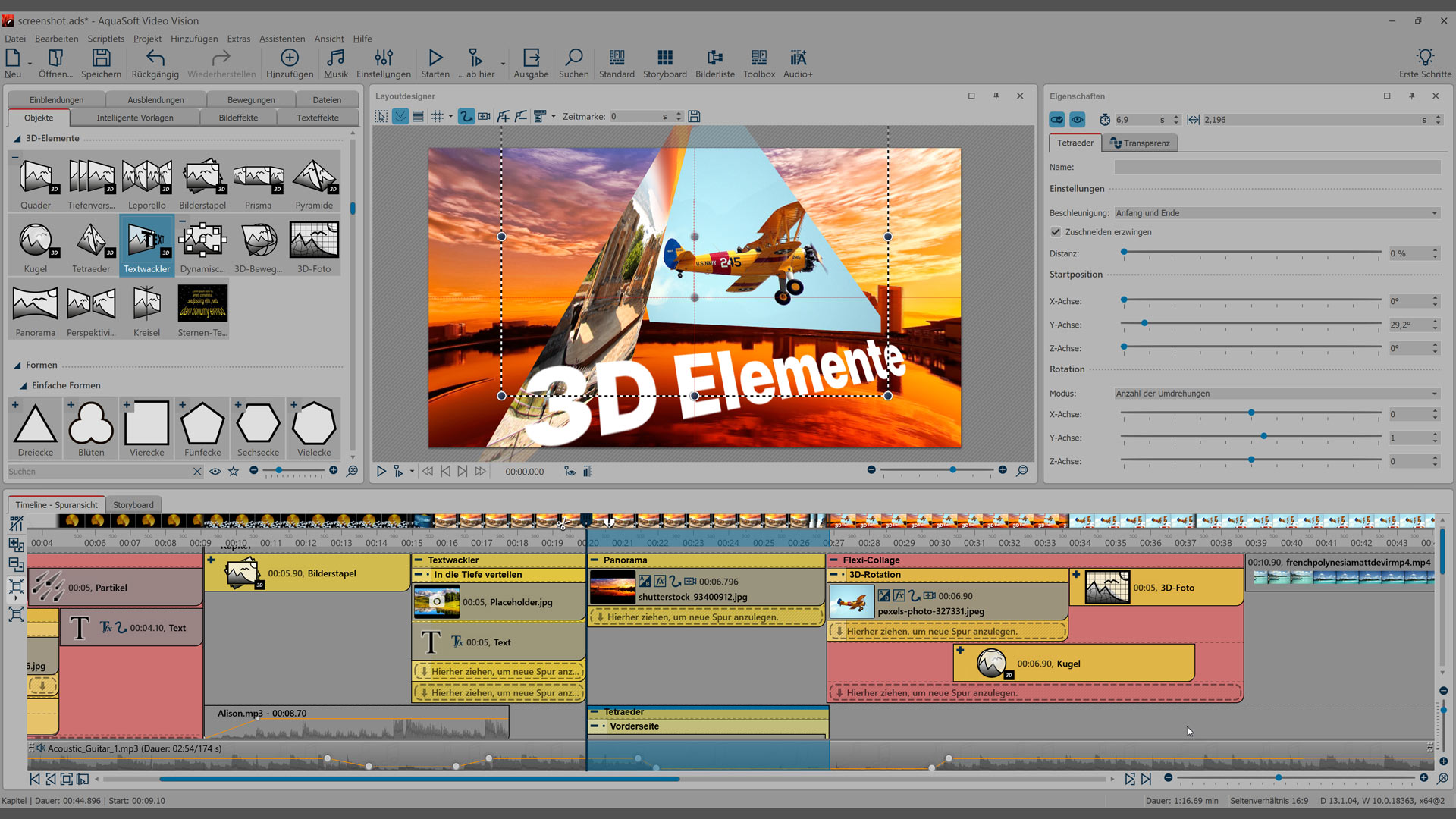This screenshot has height=819, width=1456.
Task: Open the Beschleunigung dropdown
Action: [x=1276, y=213]
